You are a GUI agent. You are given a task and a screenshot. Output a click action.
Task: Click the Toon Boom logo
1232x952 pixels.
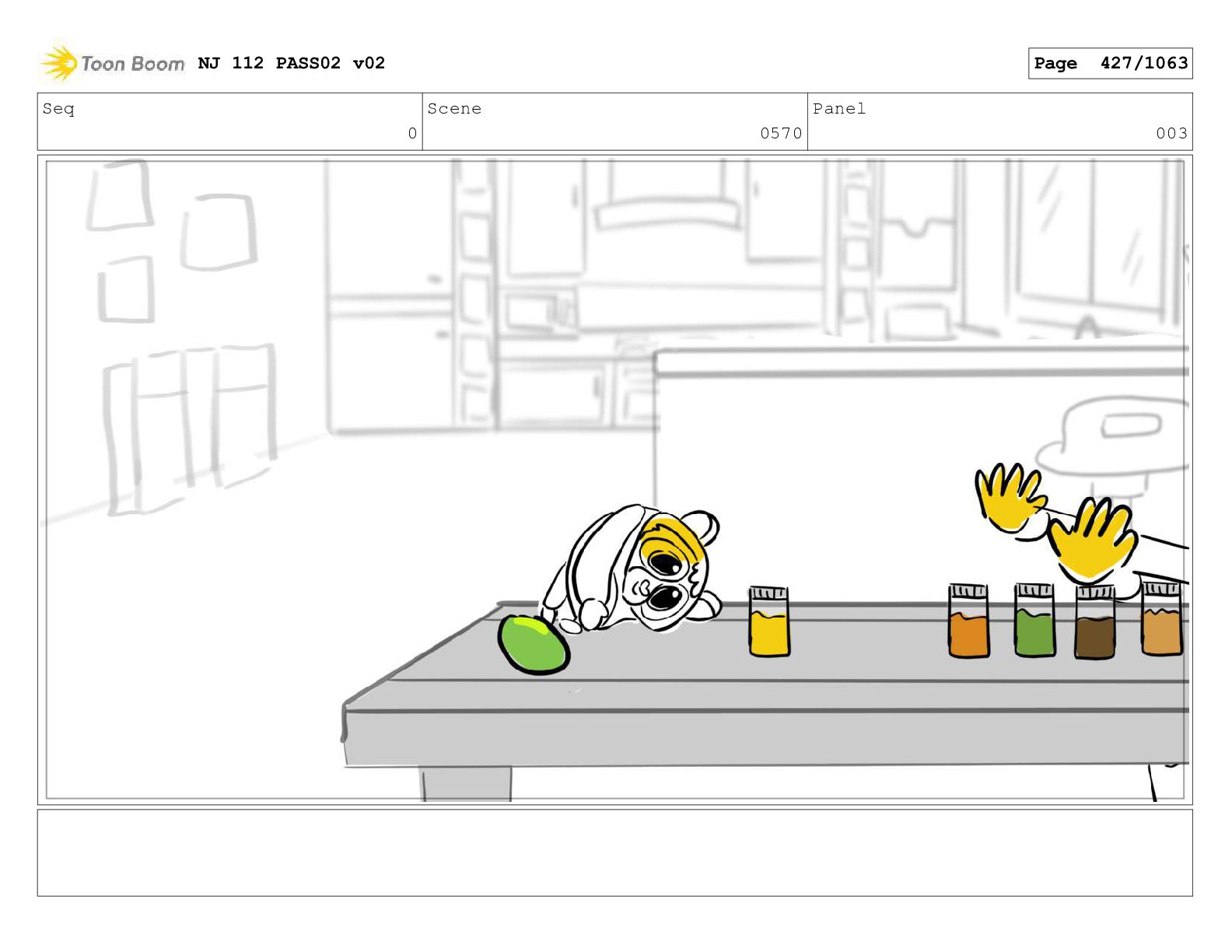tap(113, 63)
